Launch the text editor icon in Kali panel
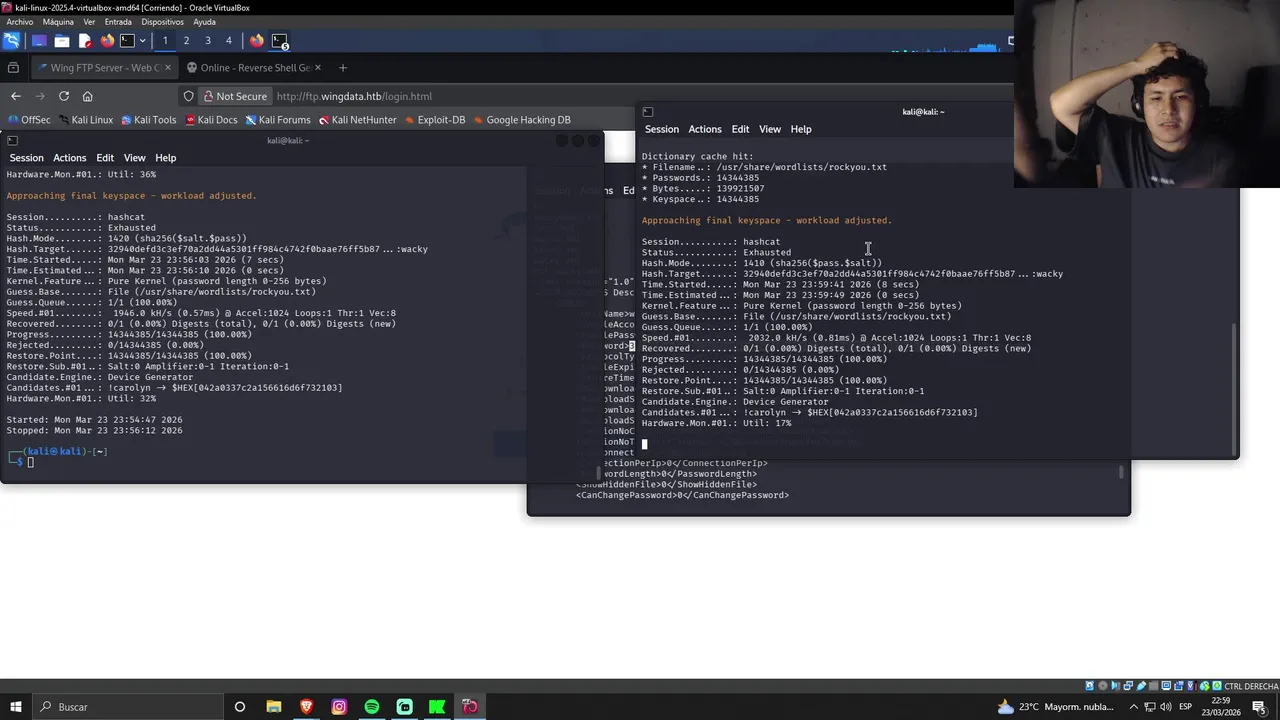 click(x=85, y=41)
